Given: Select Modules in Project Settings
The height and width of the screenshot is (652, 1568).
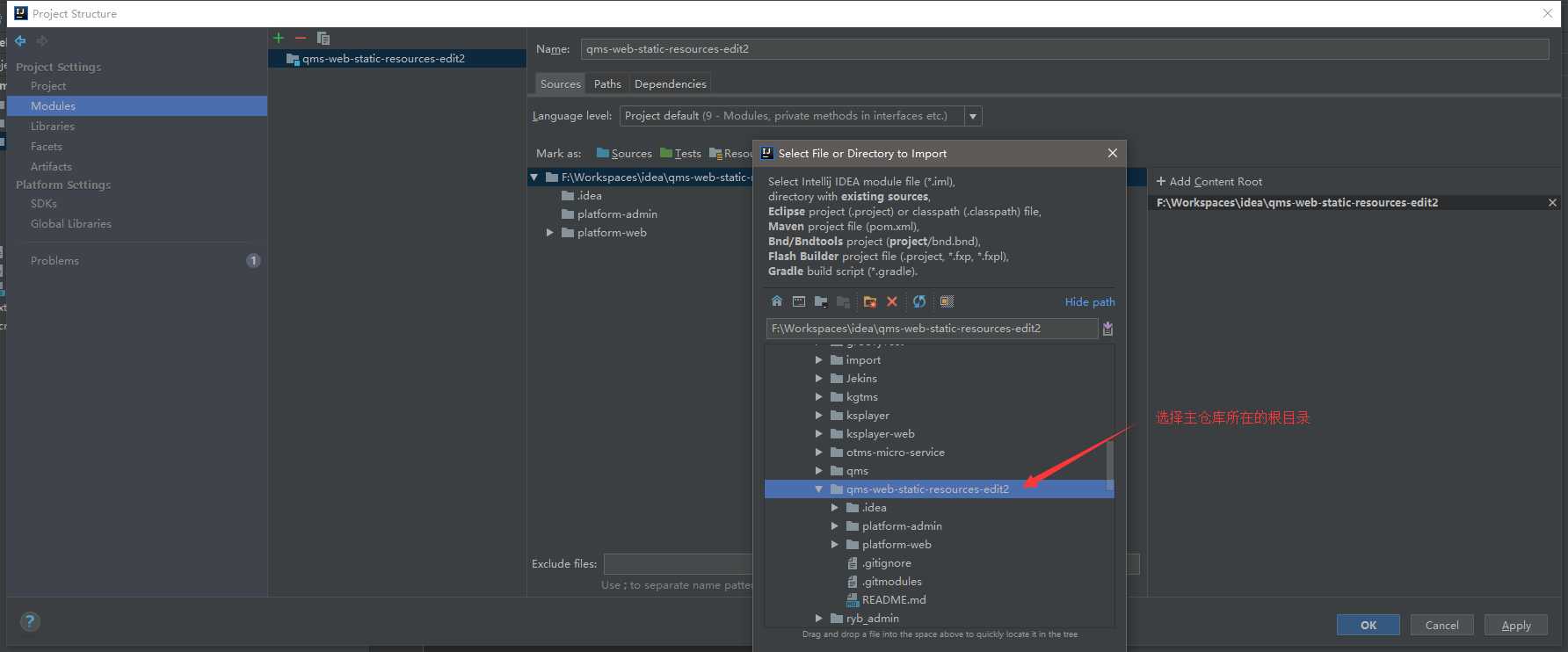Looking at the screenshot, I should click(137, 105).
